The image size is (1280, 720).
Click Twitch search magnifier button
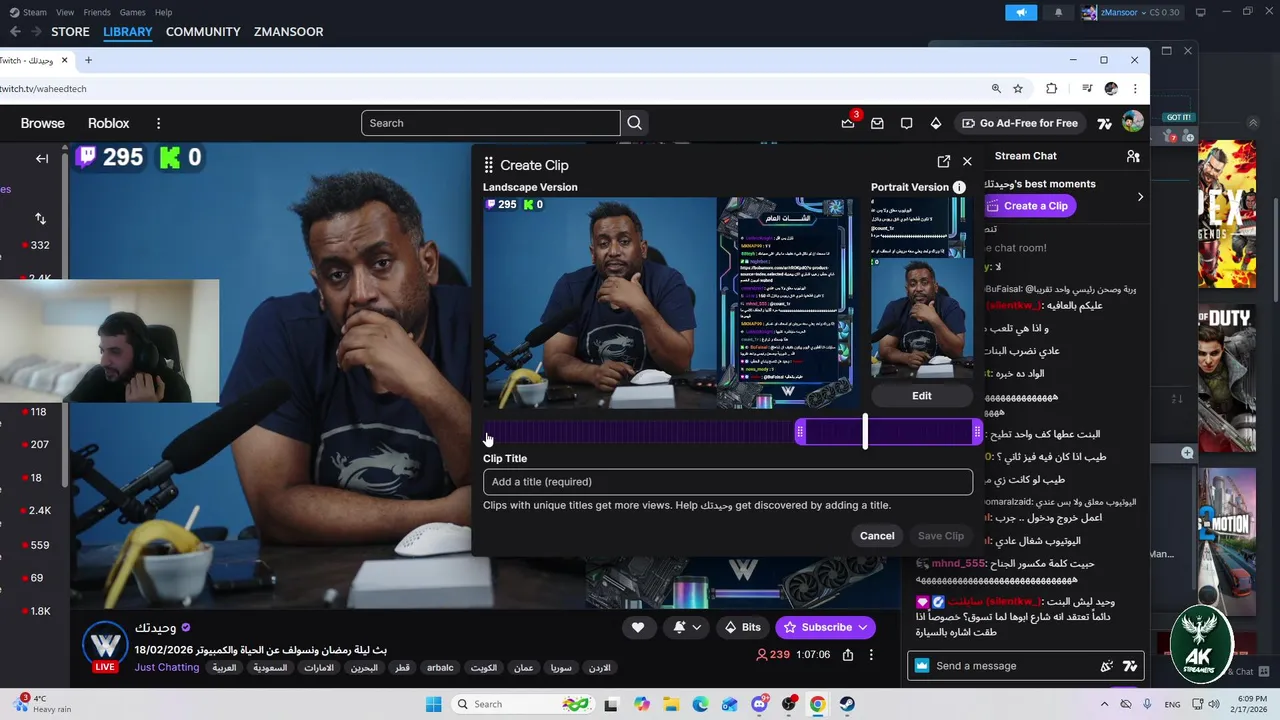[x=634, y=123]
